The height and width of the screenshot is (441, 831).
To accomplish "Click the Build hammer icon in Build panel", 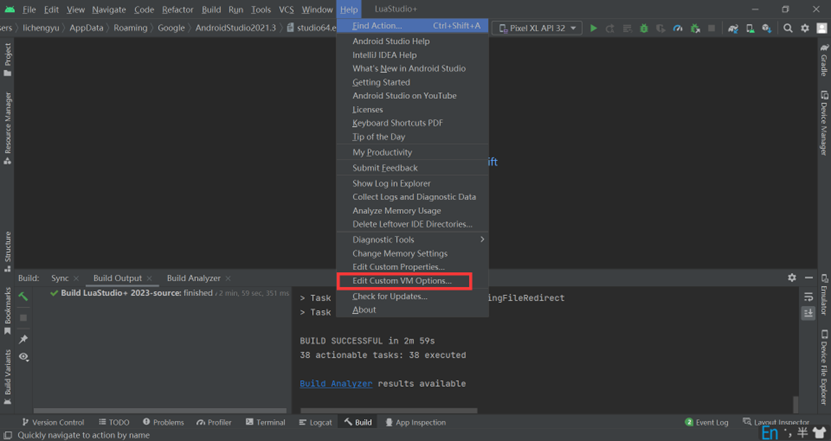I will coord(23,296).
